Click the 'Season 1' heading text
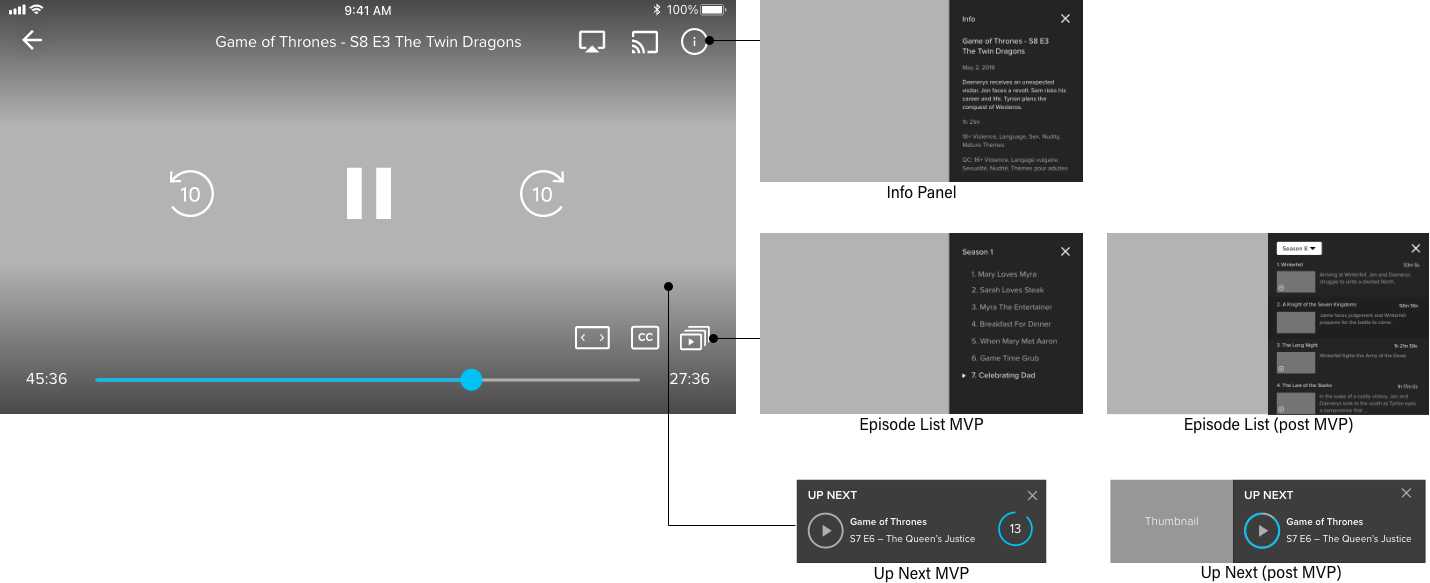Image resolution: width=1430 pixels, height=583 pixels. tap(978, 252)
